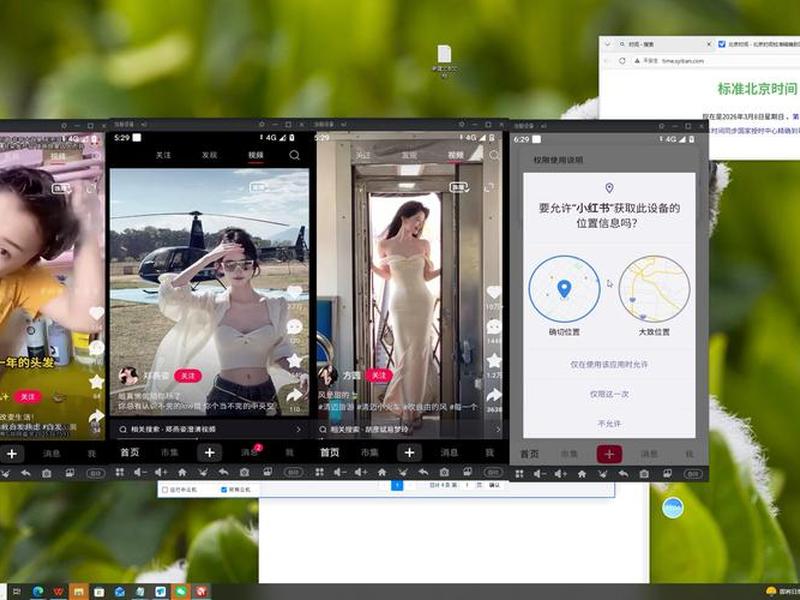This screenshot has height=600, width=800.
Task: Open comments on the helicopter video
Action: point(294,327)
